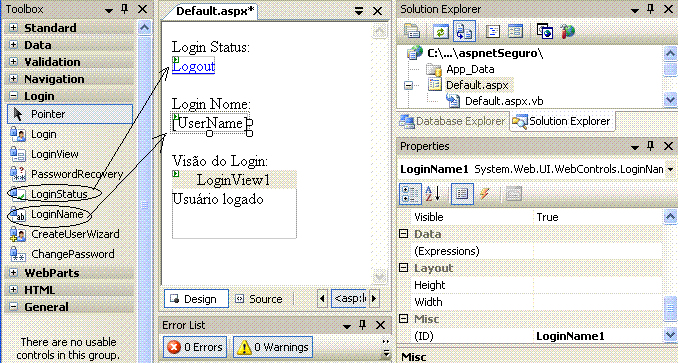Select the Default.aspx document tab
This screenshot has height=363, width=678.
click(215, 11)
